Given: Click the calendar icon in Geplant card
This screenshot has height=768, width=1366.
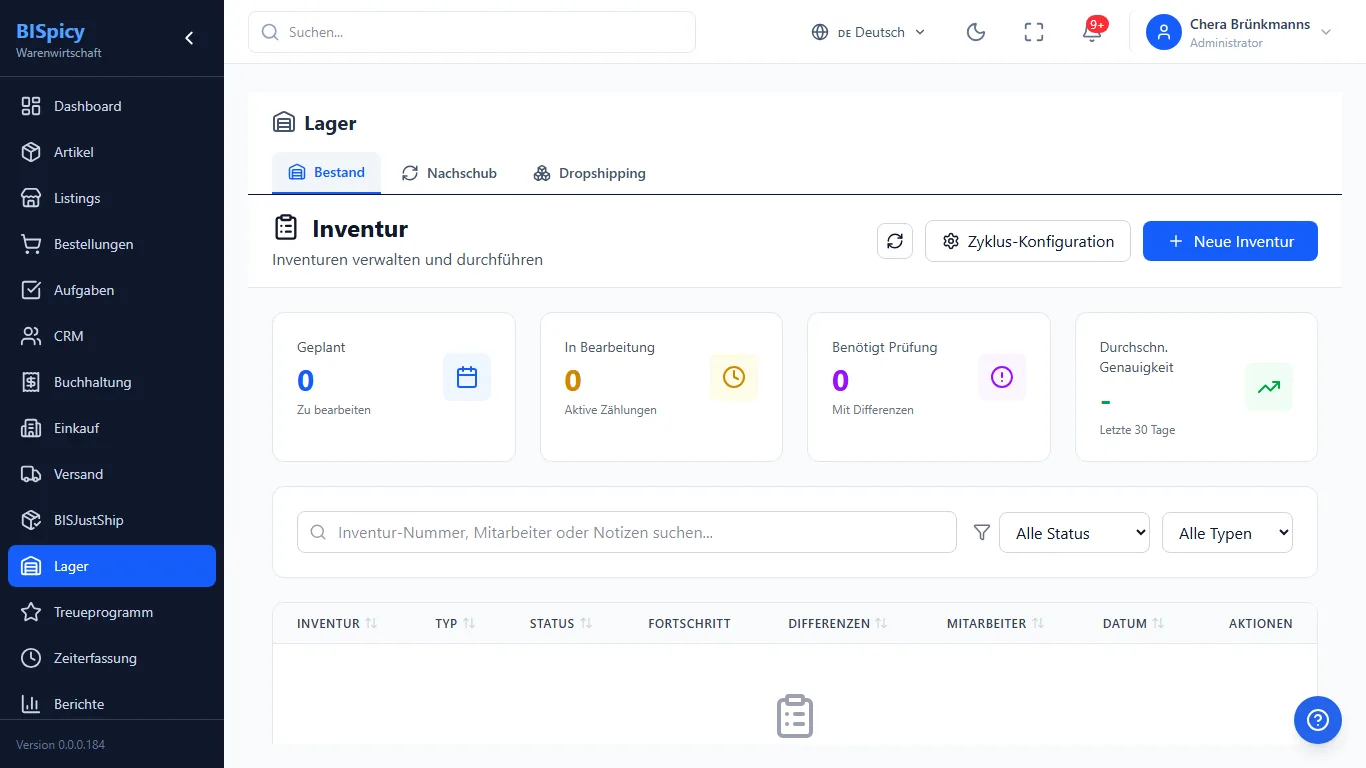Looking at the screenshot, I should [467, 377].
